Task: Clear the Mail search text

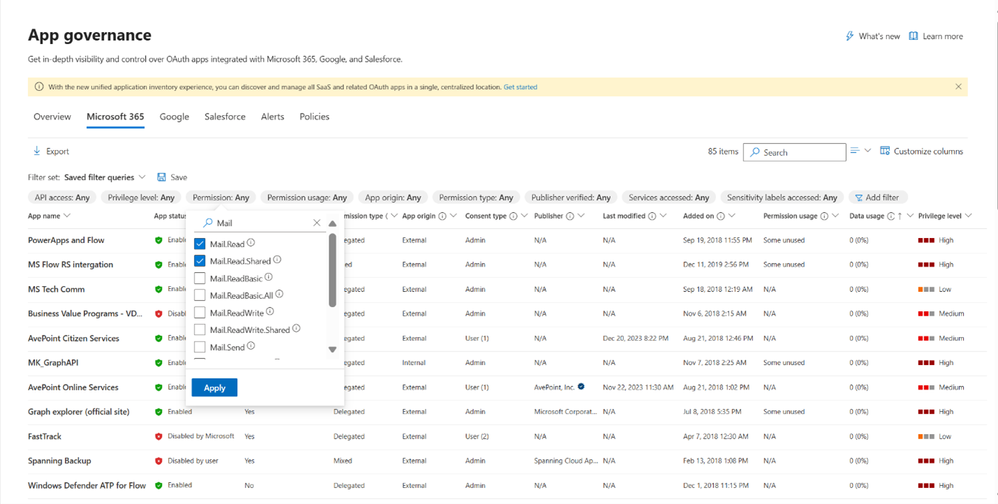Action: pos(317,223)
